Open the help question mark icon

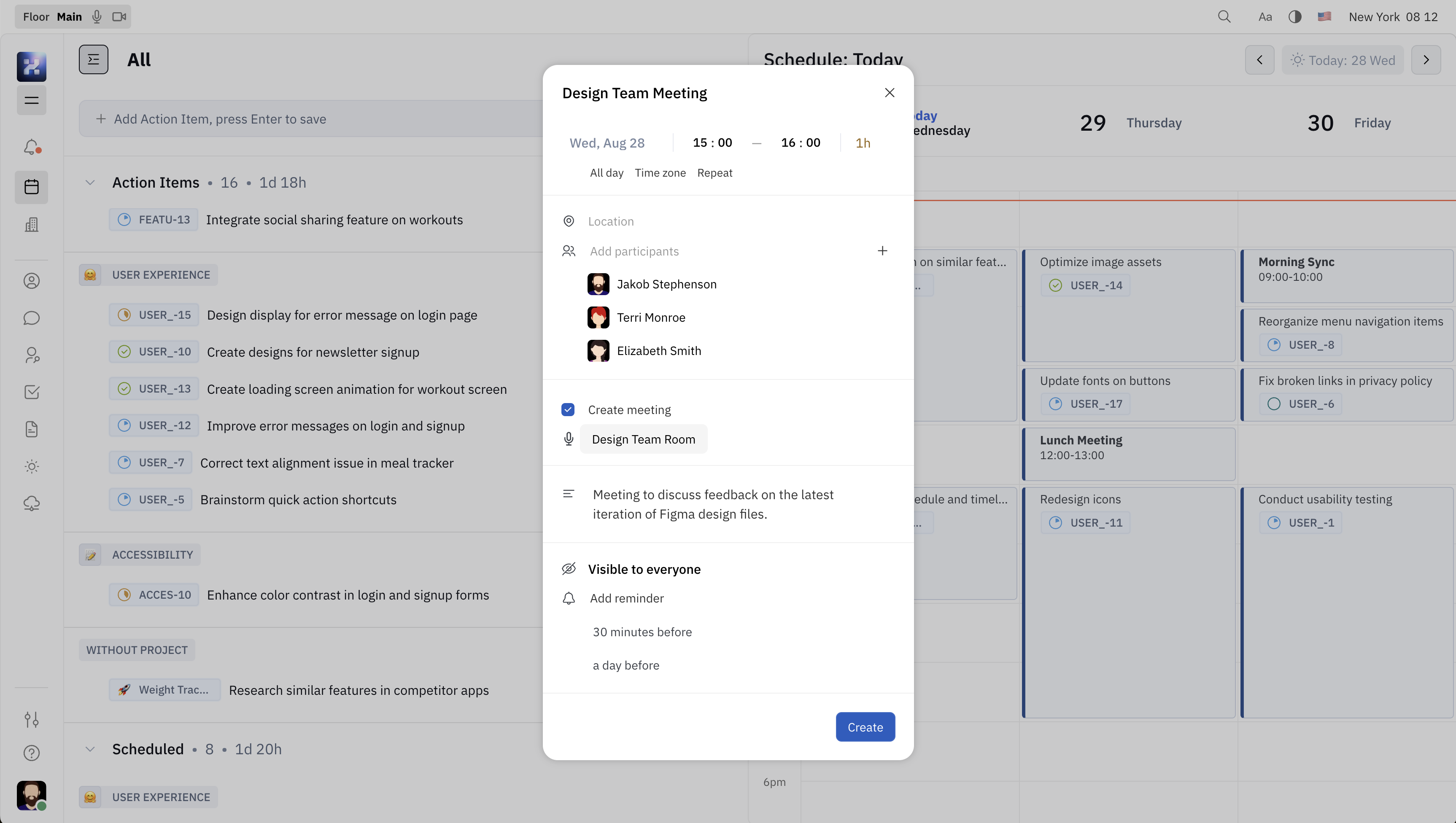click(x=32, y=753)
